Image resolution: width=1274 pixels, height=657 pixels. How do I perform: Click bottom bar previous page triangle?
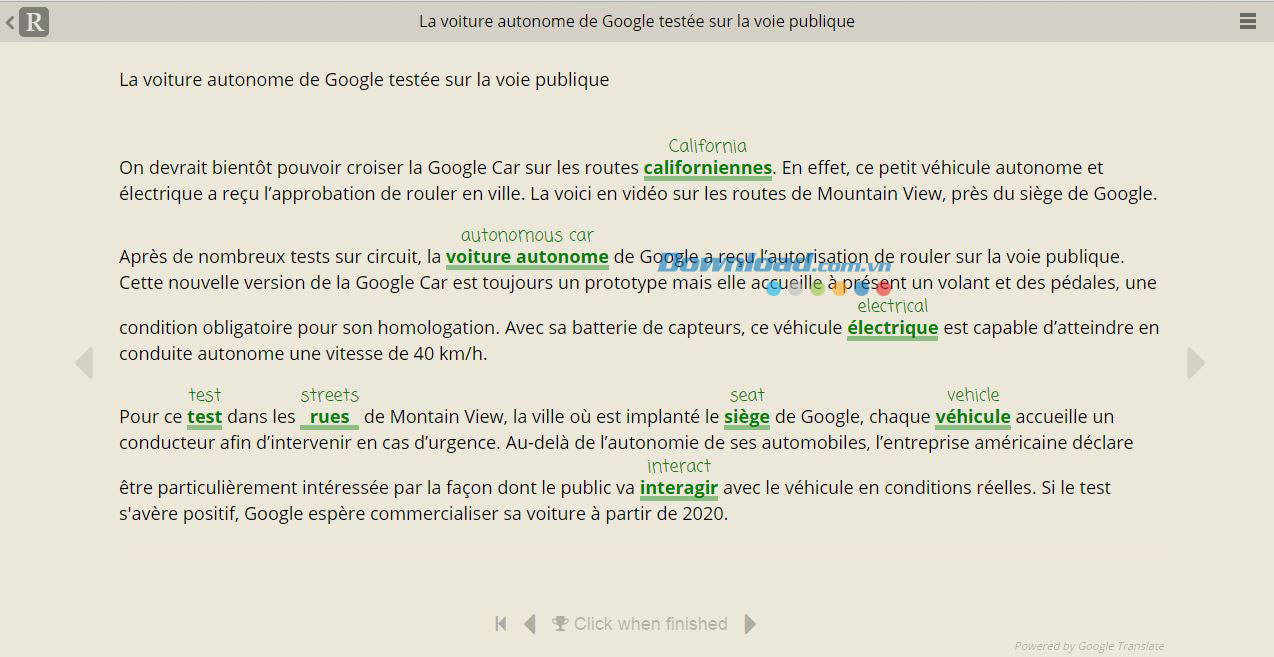click(530, 624)
